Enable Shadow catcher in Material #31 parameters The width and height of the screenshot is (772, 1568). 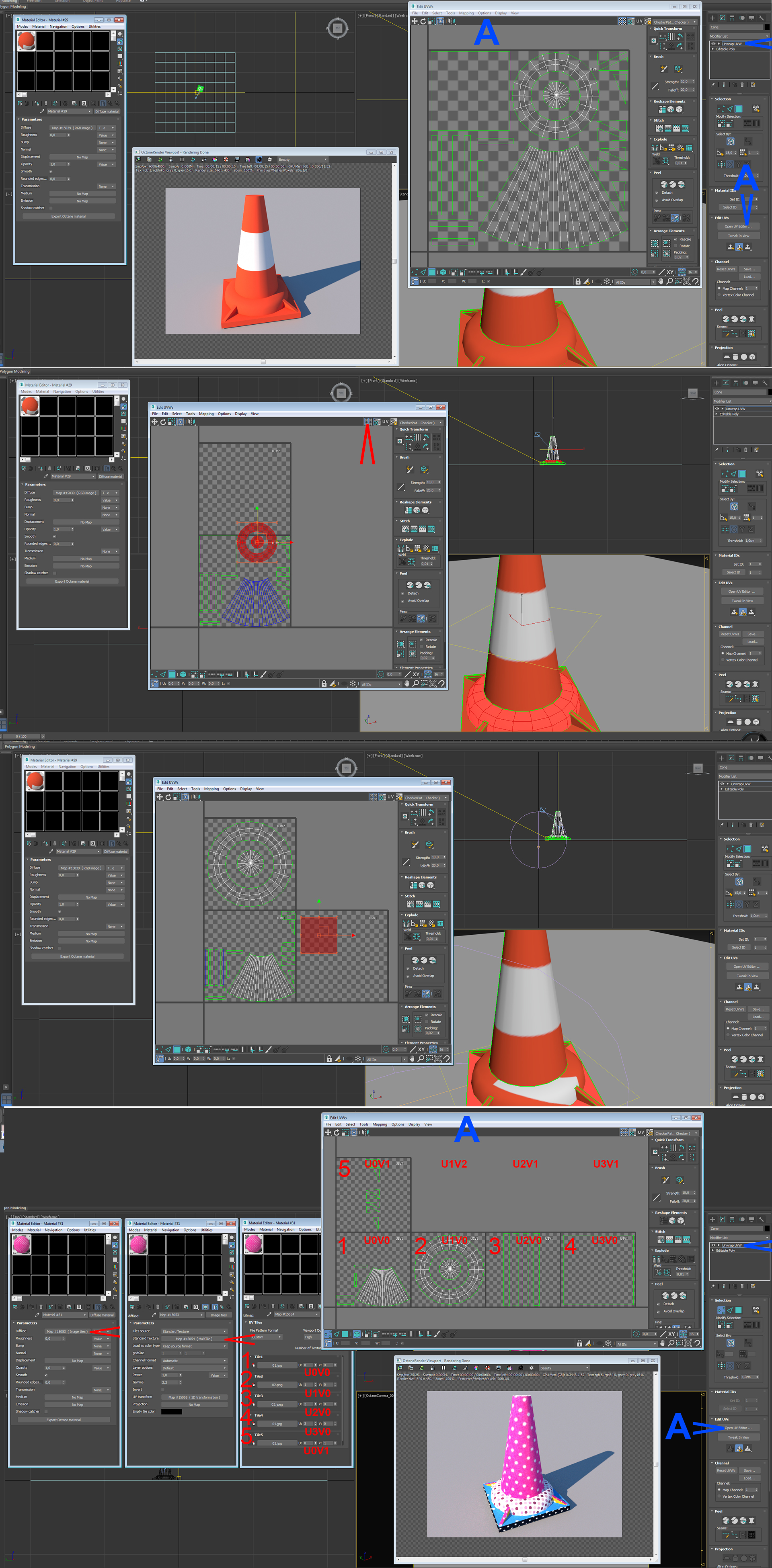click(46, 1412)
